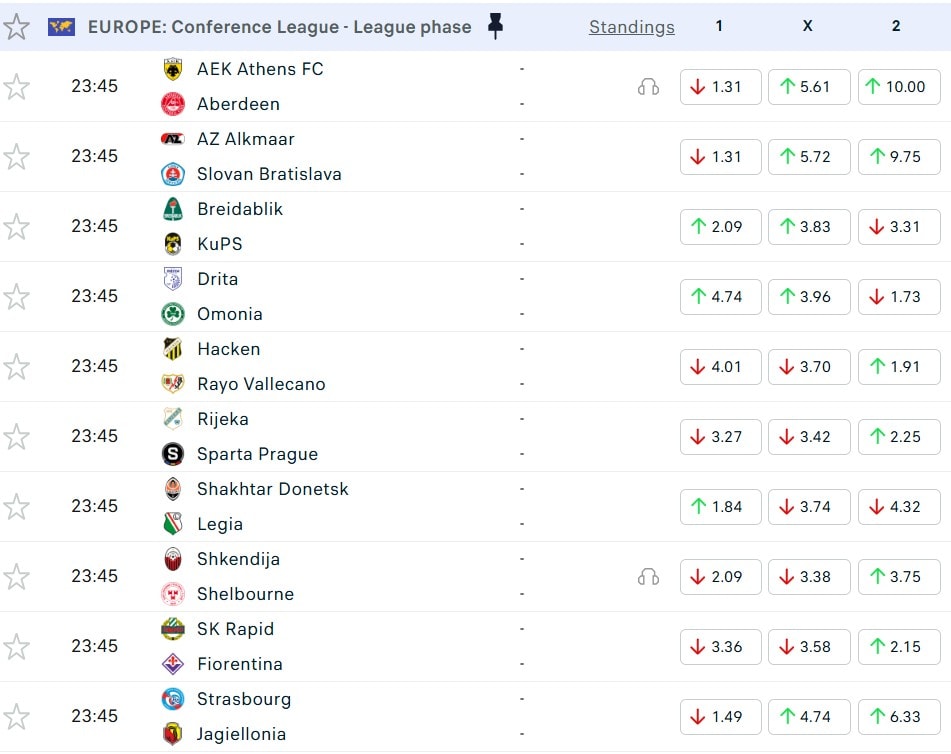Click the AEK Athens FC club crest
951x754 pixels.
point(173,69)
